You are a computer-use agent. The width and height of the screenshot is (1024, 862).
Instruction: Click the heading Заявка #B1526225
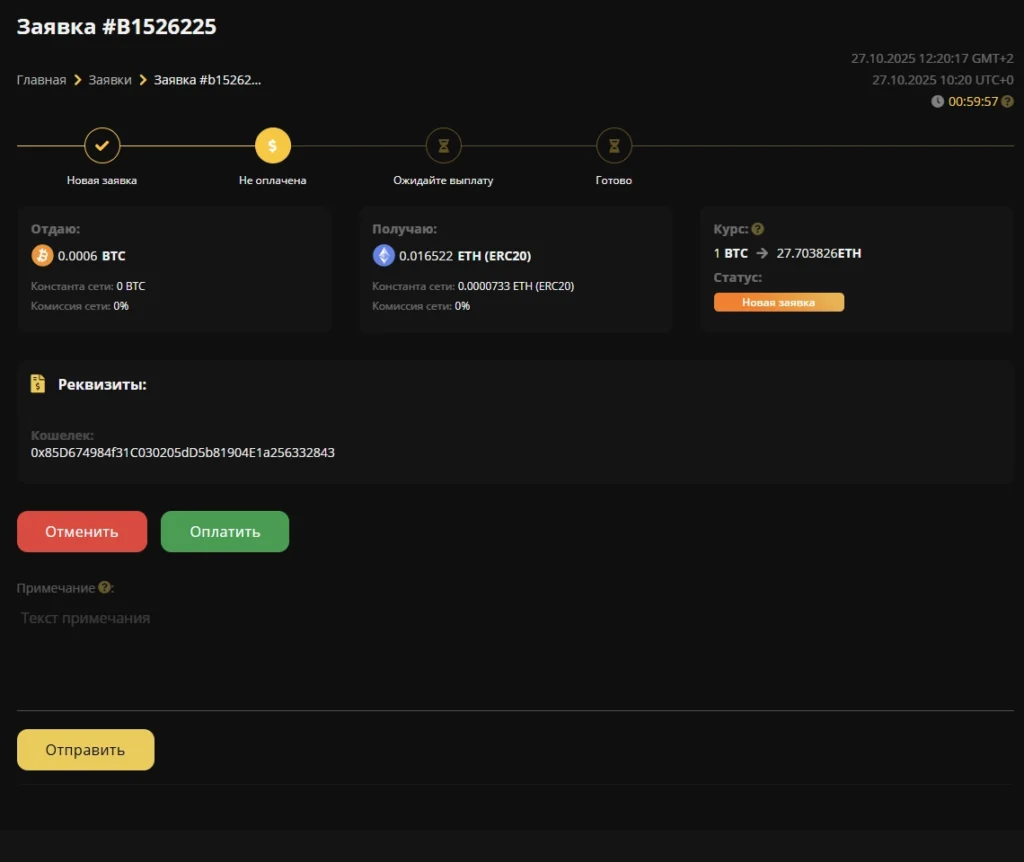pyautogui.click(x=116, y=27)
